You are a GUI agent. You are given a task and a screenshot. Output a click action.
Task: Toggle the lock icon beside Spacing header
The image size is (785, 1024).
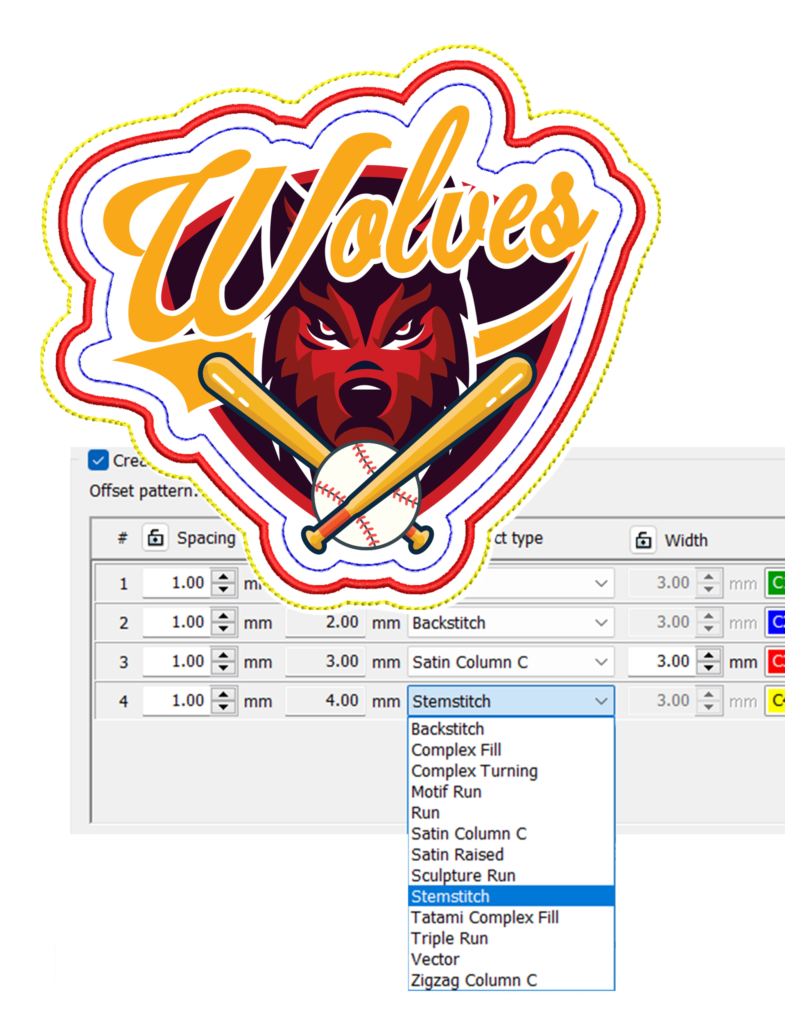point(155,538)
